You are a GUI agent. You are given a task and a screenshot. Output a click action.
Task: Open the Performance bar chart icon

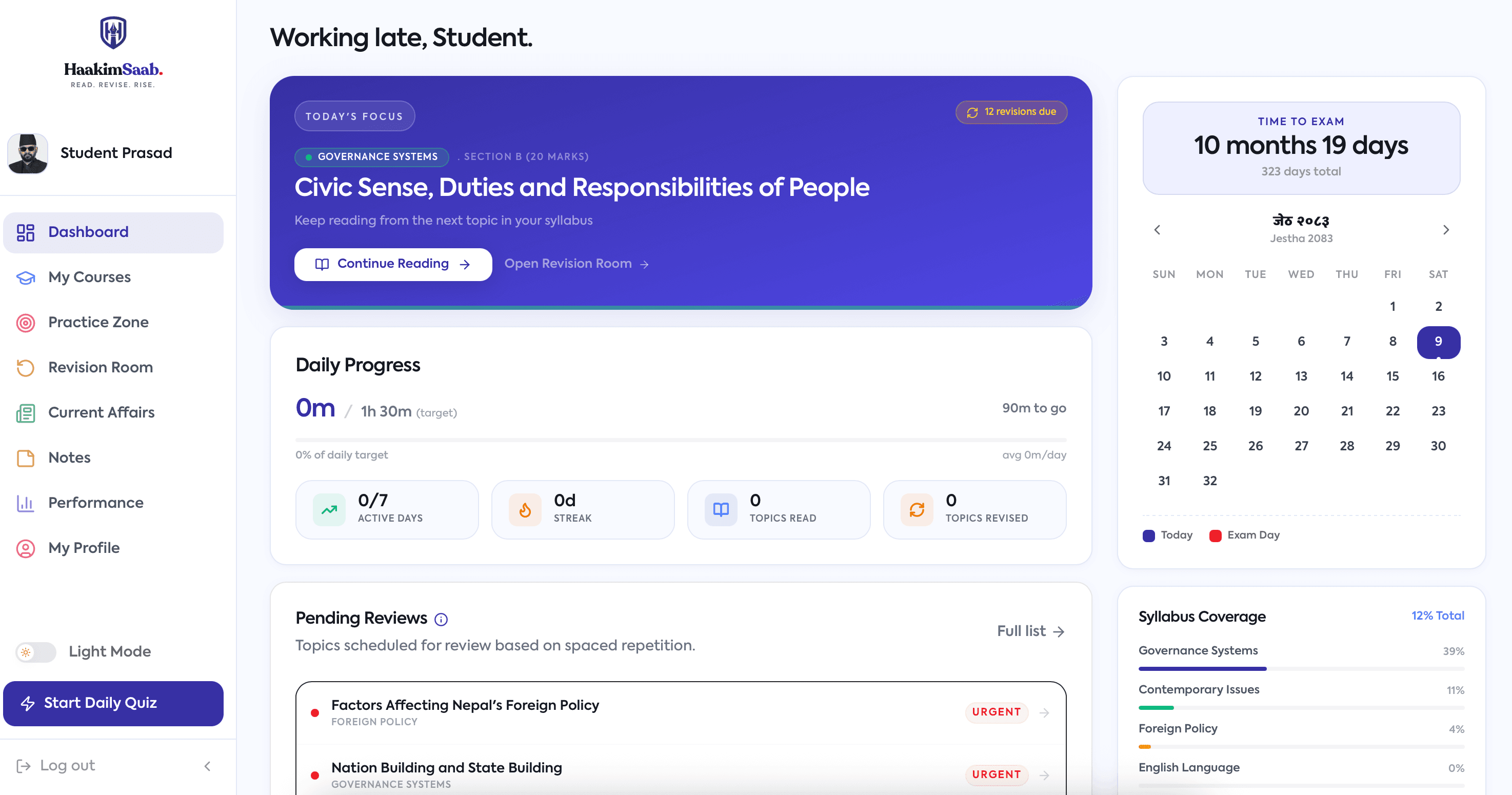(x=25, y=503)
